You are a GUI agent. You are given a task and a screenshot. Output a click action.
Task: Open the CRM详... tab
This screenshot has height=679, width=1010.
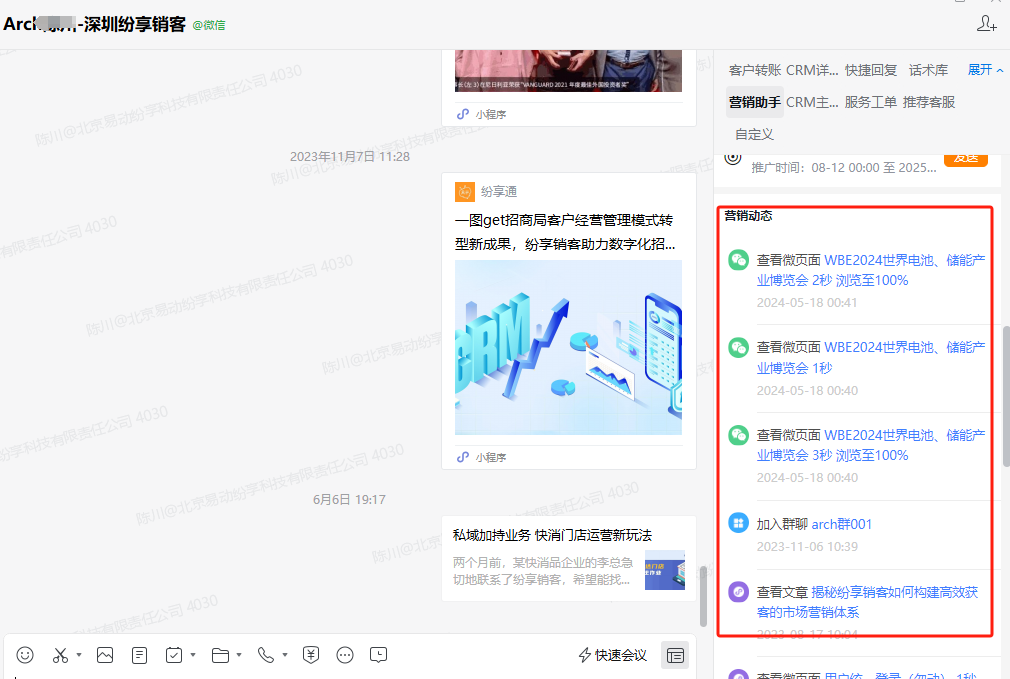click(812, 70)
